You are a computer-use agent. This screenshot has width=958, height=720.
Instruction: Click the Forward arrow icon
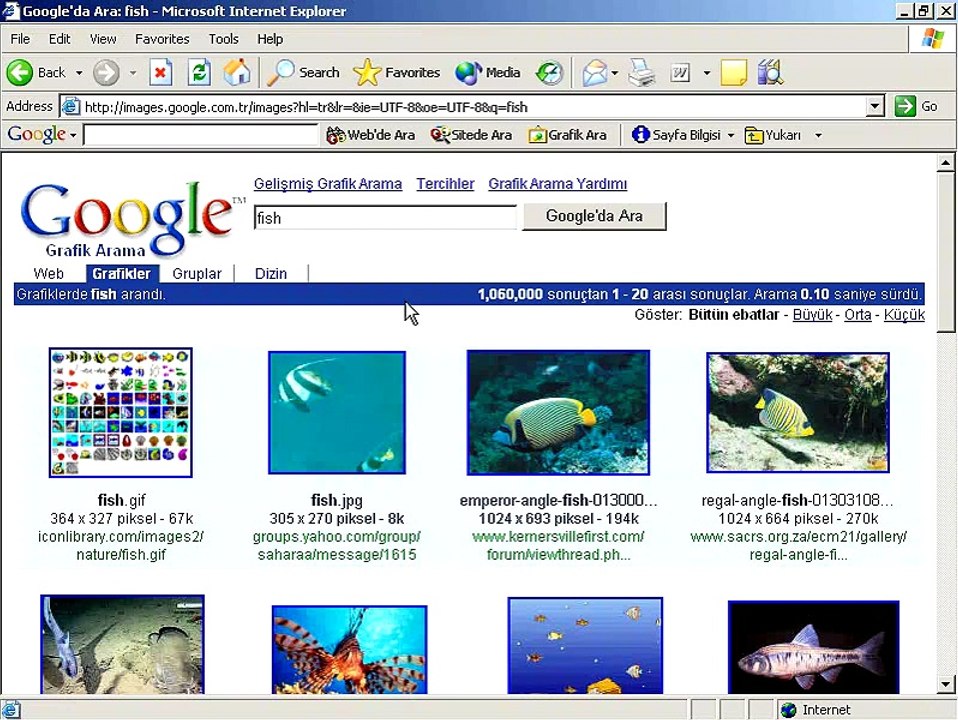[106, 73]
